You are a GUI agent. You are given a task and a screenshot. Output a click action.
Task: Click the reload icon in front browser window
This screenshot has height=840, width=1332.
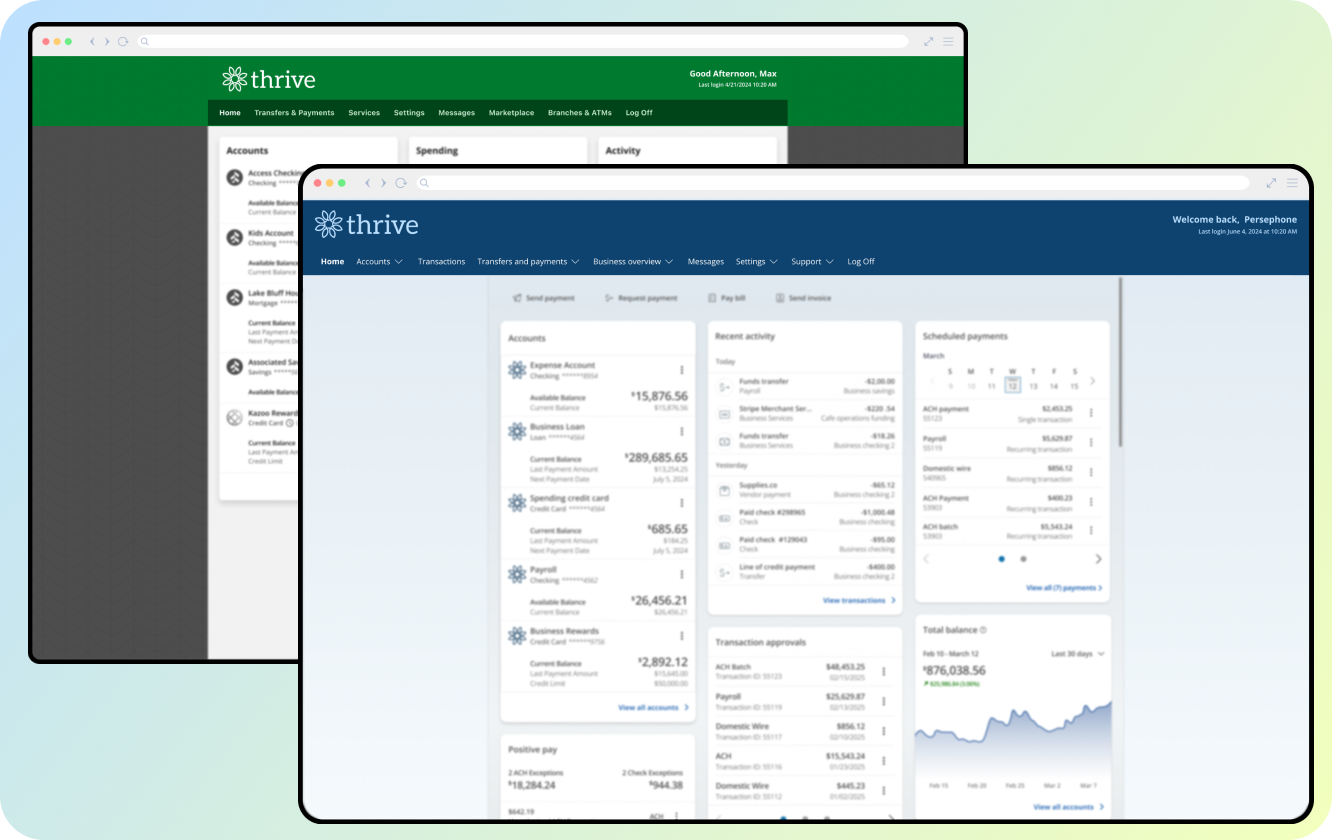tap(401, 183)
